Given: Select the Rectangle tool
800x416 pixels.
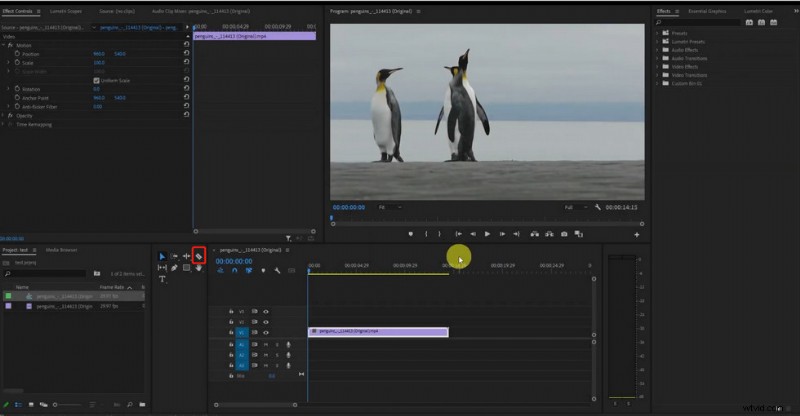Looking at the screenshot, I should 186,267.
